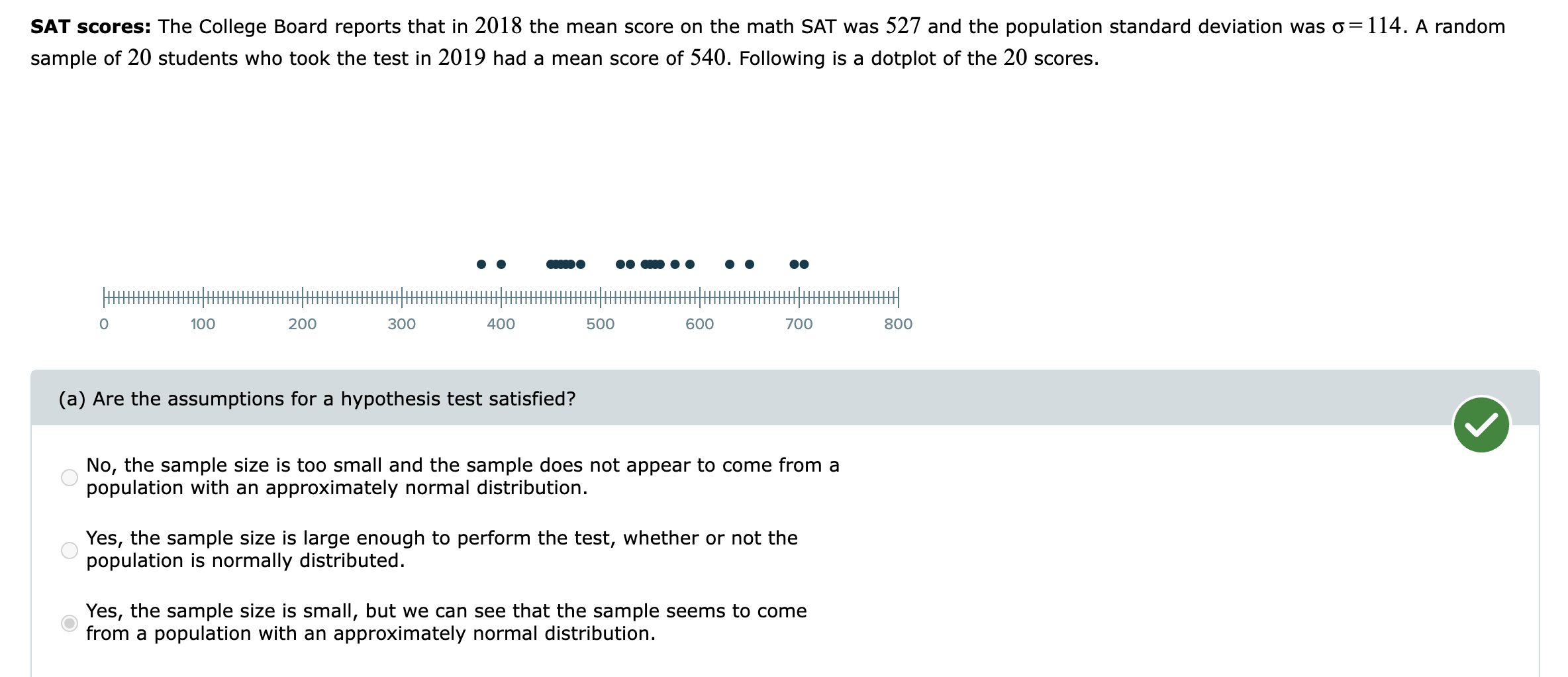This screenshot has height=677, width=1568.
Task: Click the dot cluster above 550
Action: pos(652,263)
